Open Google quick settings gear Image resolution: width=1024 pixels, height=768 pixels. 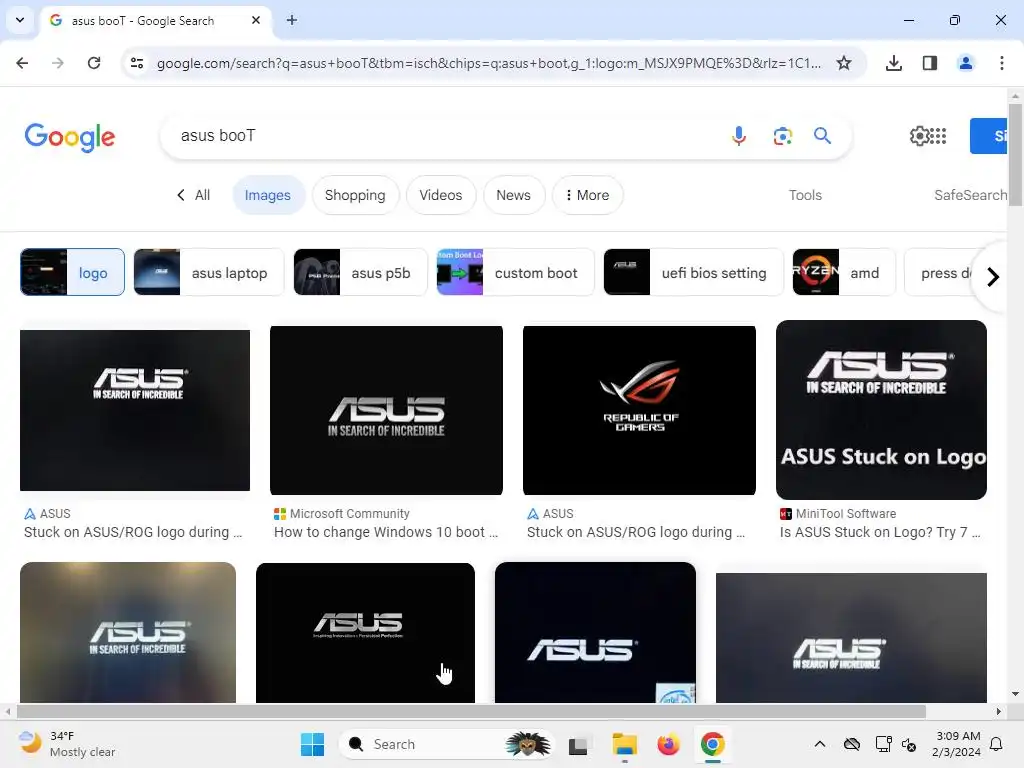click(x=919, y=136)
